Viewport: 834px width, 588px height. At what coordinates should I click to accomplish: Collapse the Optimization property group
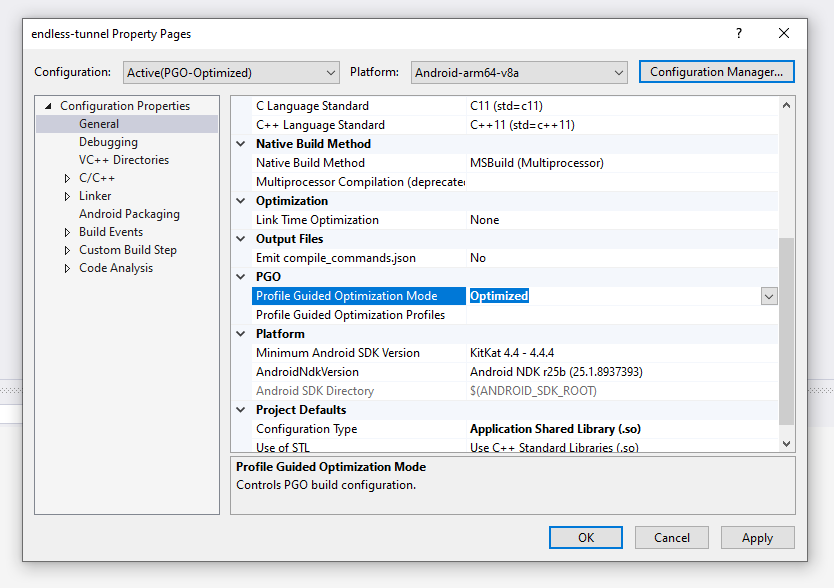coord(240,200)
